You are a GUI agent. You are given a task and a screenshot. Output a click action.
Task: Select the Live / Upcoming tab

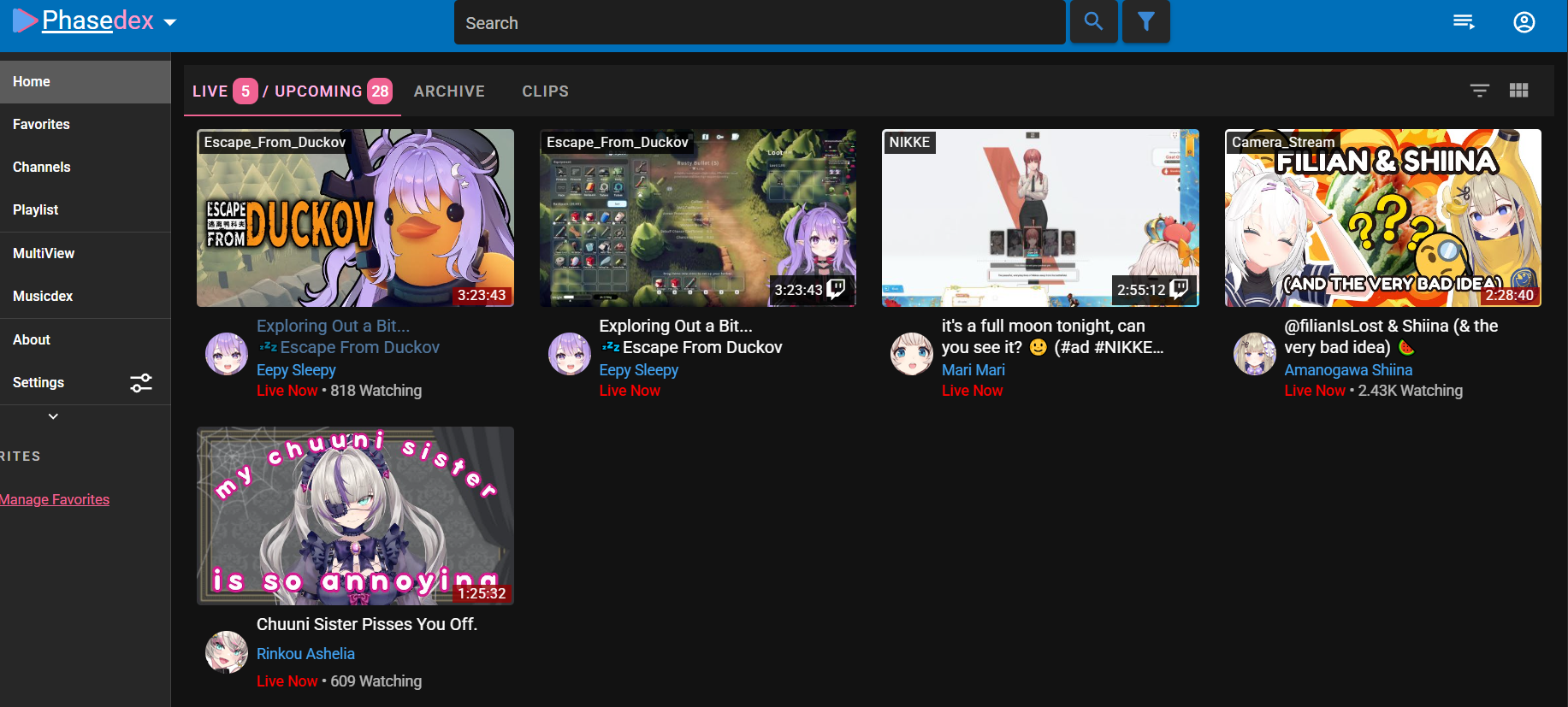coord(293,91)
